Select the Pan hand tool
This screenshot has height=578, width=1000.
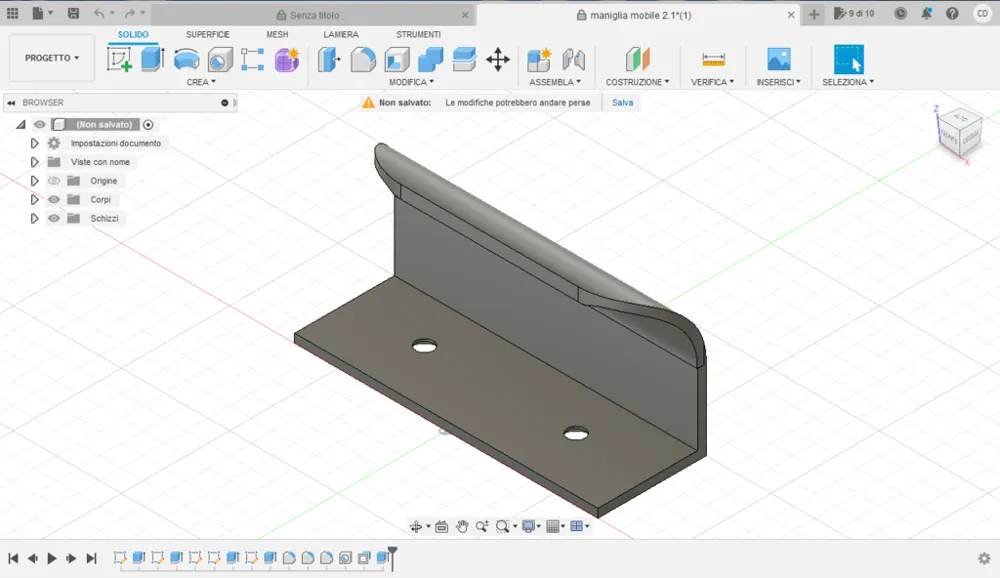(462, 526)
